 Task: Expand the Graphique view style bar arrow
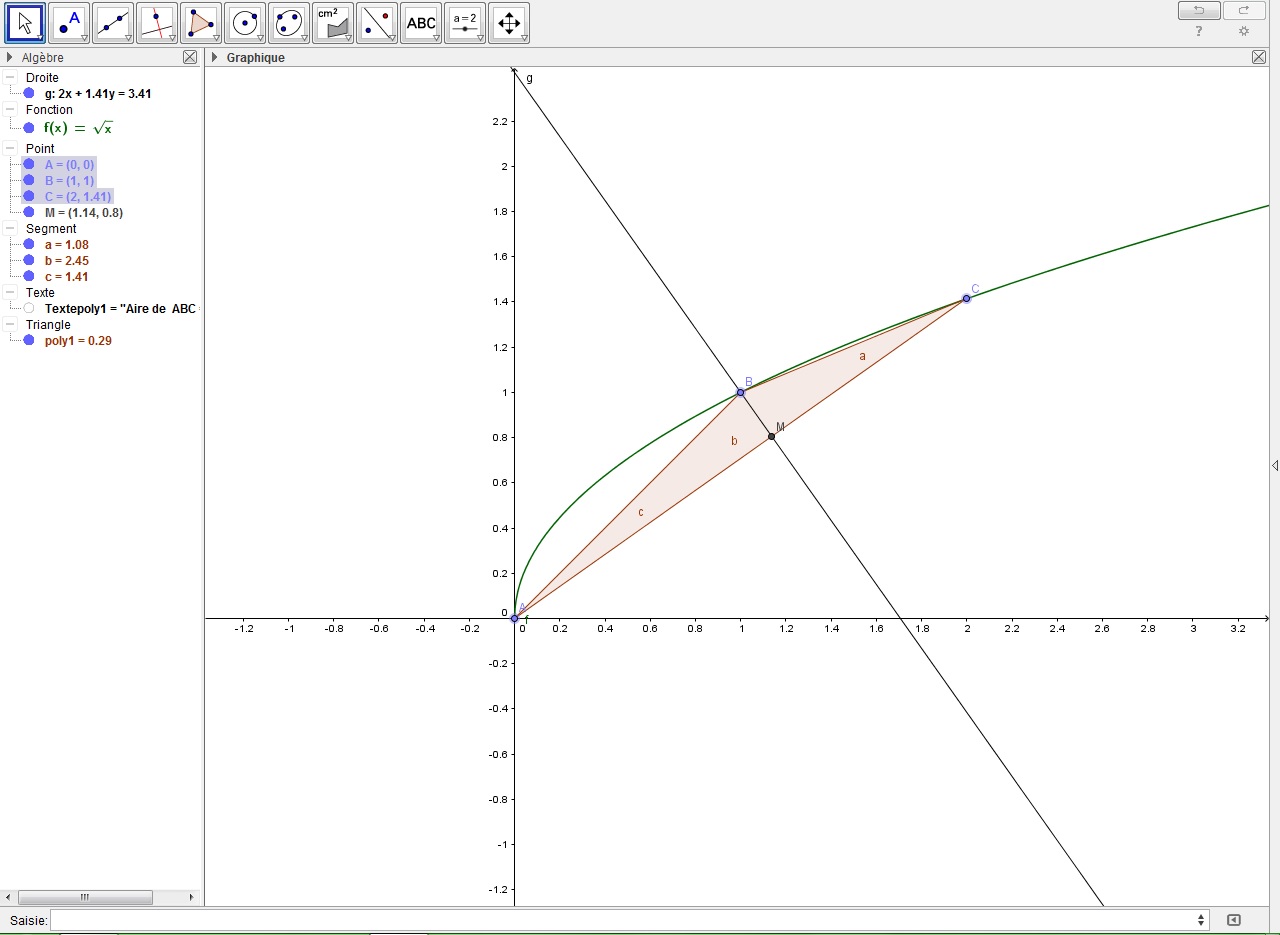(215, 58)
